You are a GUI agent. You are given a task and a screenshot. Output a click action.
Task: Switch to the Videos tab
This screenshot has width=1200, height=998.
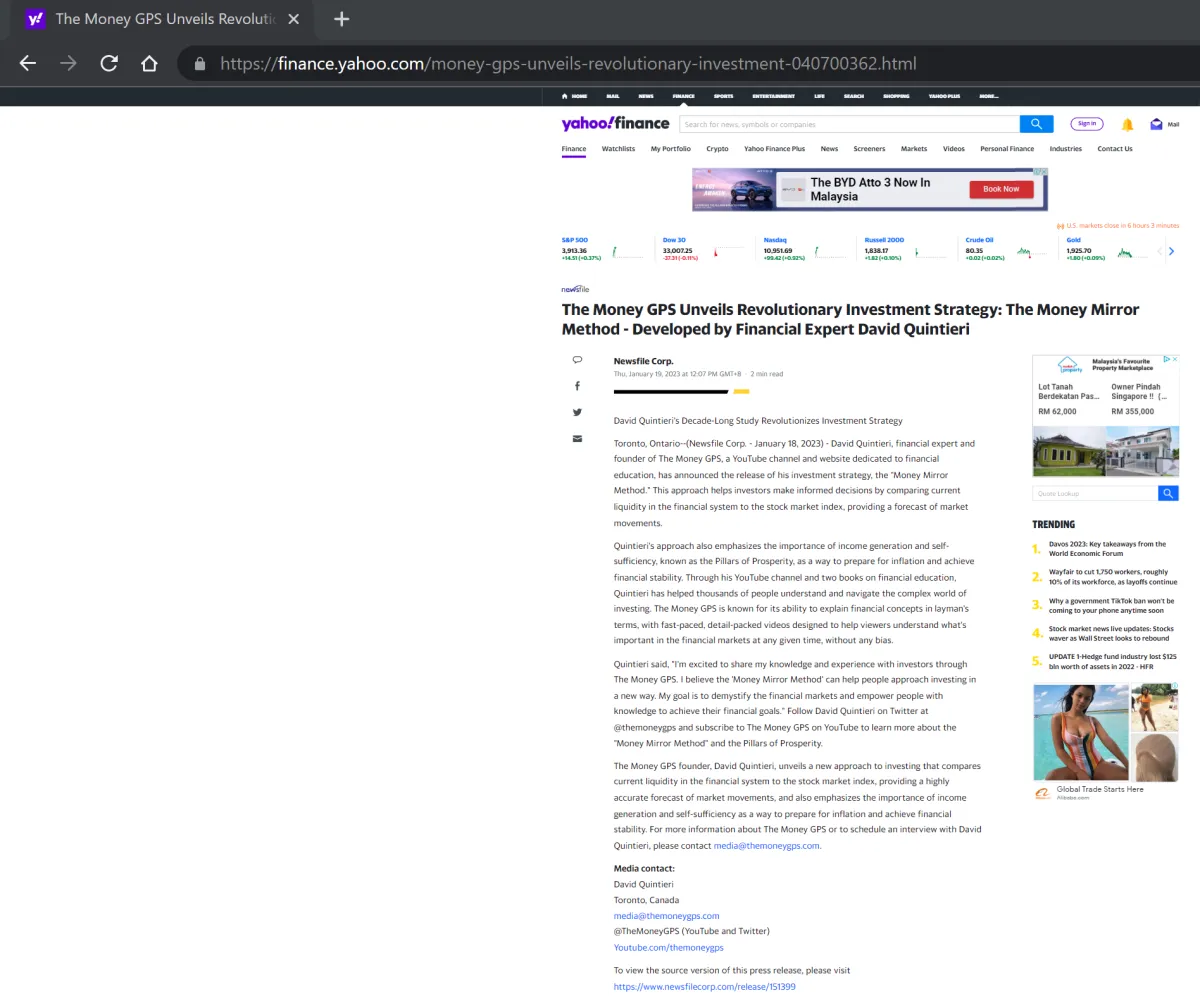[x=954, y=149]
